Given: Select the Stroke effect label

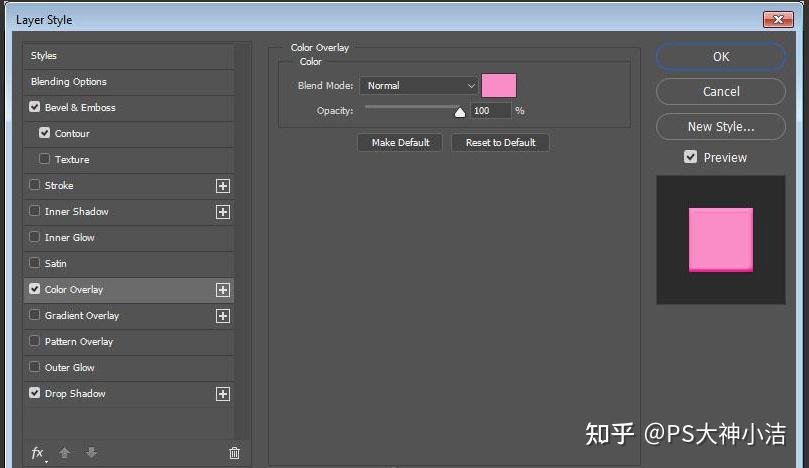Looking at the screenshot, I should click(x=59, y=185).
